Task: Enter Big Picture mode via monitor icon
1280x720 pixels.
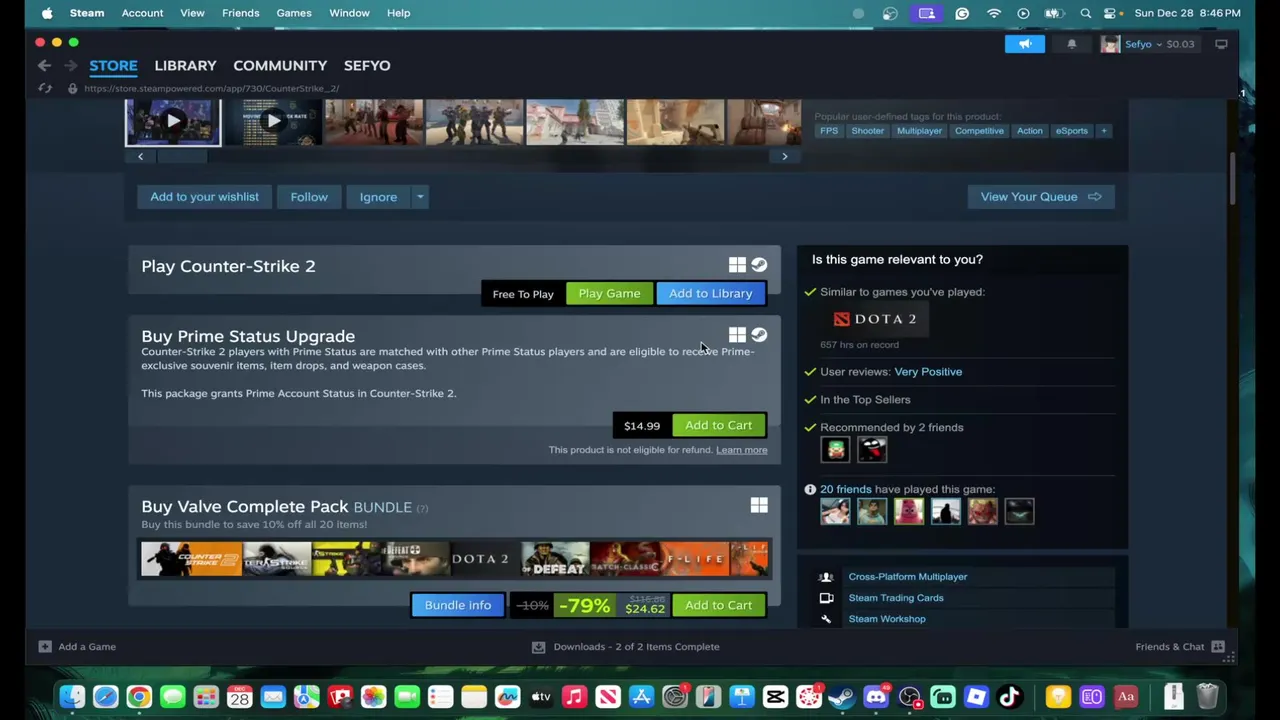Action: [1221, 44]
